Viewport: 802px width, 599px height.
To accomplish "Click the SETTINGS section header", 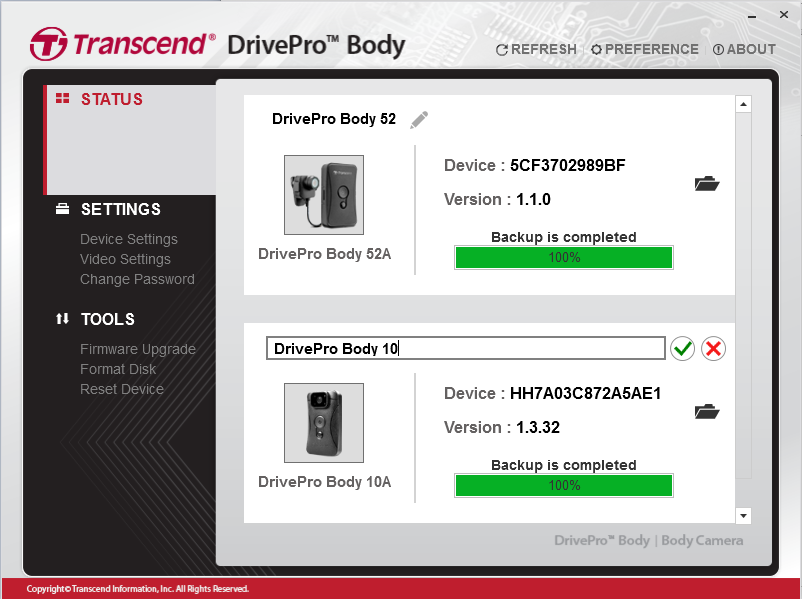I will [x=121, y=209].
